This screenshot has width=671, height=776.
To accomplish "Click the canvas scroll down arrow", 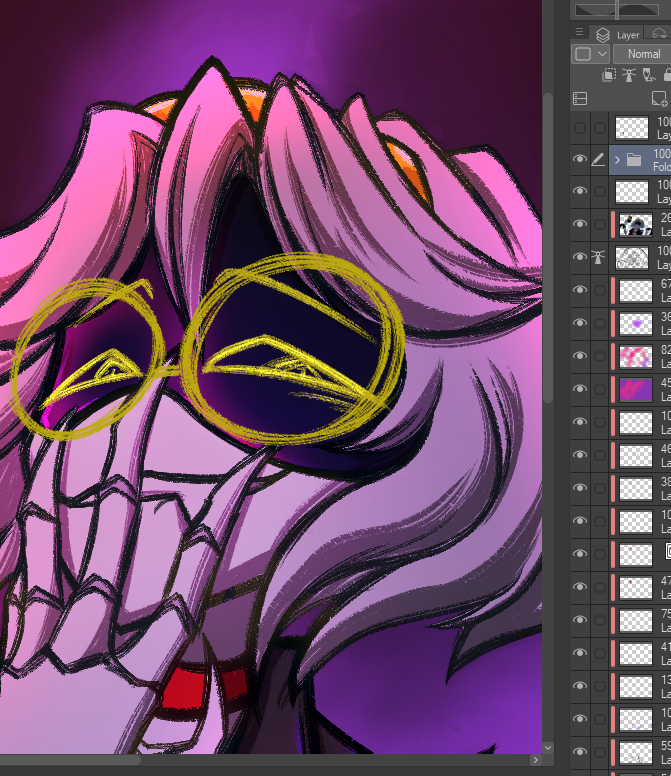I will coord(548,747).
